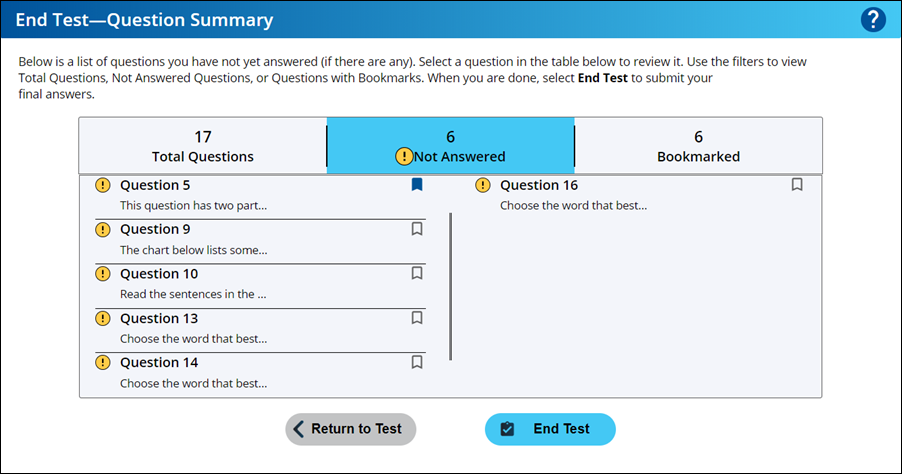The width and height of the screenshot is (902, 474).
Task: Click the warning icon in Not Answered tab
Action: [404, 156]
